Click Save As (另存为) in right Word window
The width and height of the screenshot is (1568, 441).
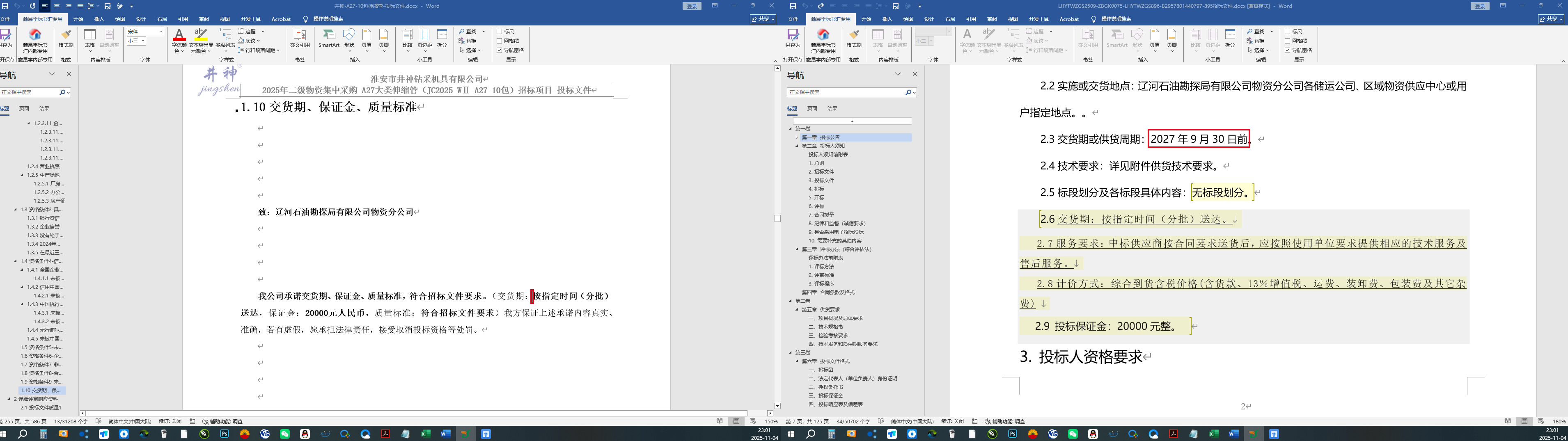click(x=793, y=38)
